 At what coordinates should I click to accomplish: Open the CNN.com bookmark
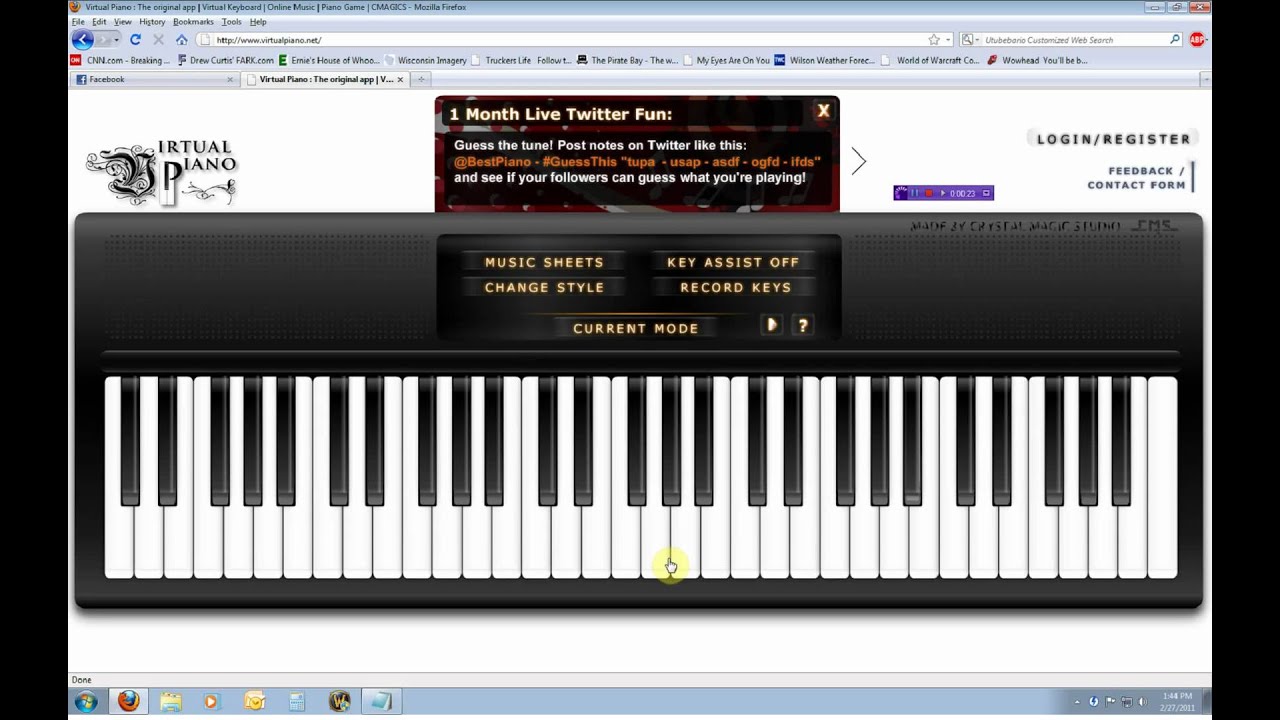coord(120,60)
